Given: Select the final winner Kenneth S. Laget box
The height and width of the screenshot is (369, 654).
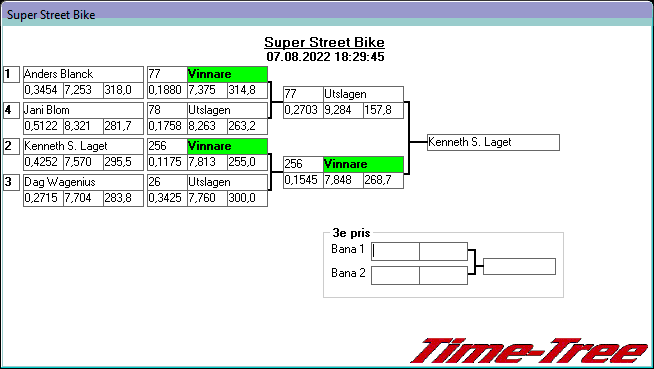Looking at the screenshot, I should pos(493,142).
